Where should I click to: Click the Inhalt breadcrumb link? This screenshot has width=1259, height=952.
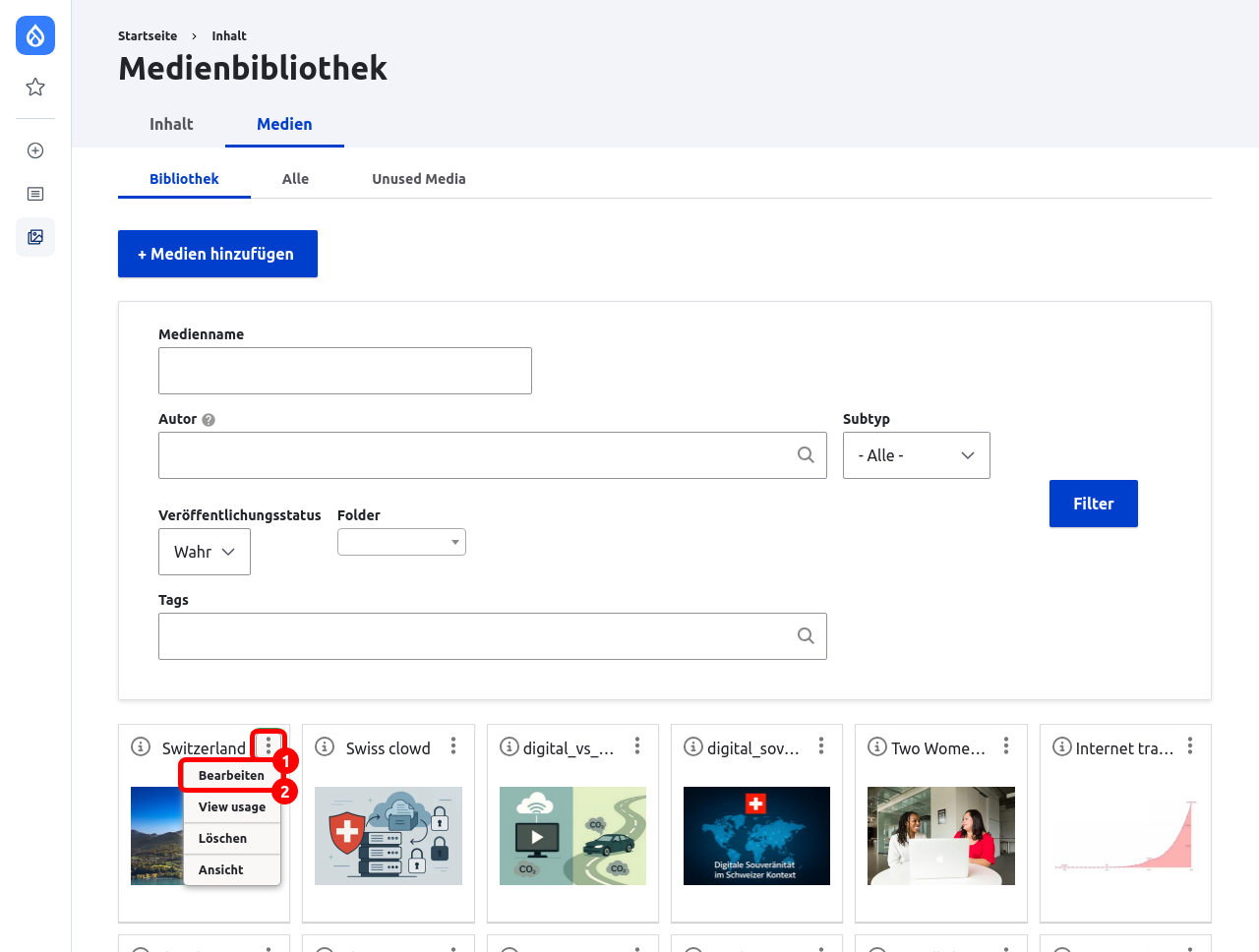click(229, 35)
